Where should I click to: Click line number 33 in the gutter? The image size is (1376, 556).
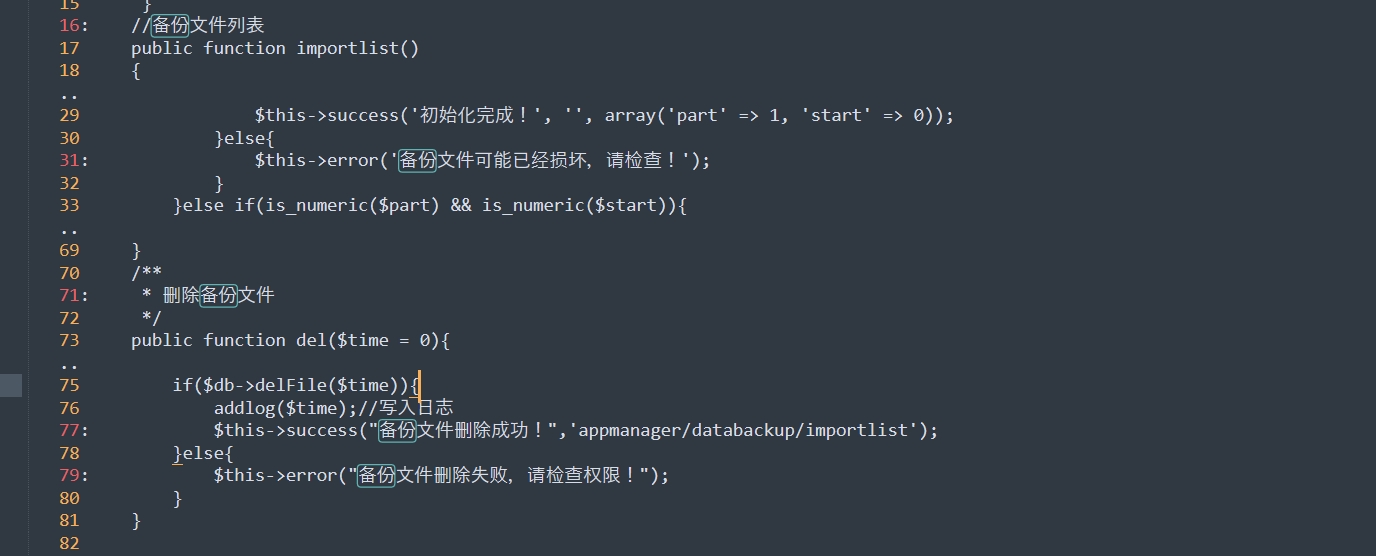(69, 205)
